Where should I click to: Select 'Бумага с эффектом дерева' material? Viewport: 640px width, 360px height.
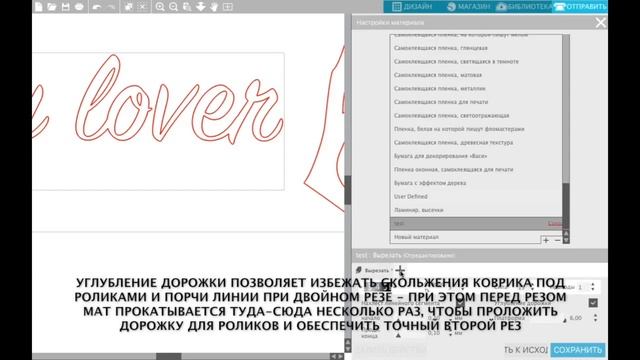pyautogui.click(x=476, y=183)
